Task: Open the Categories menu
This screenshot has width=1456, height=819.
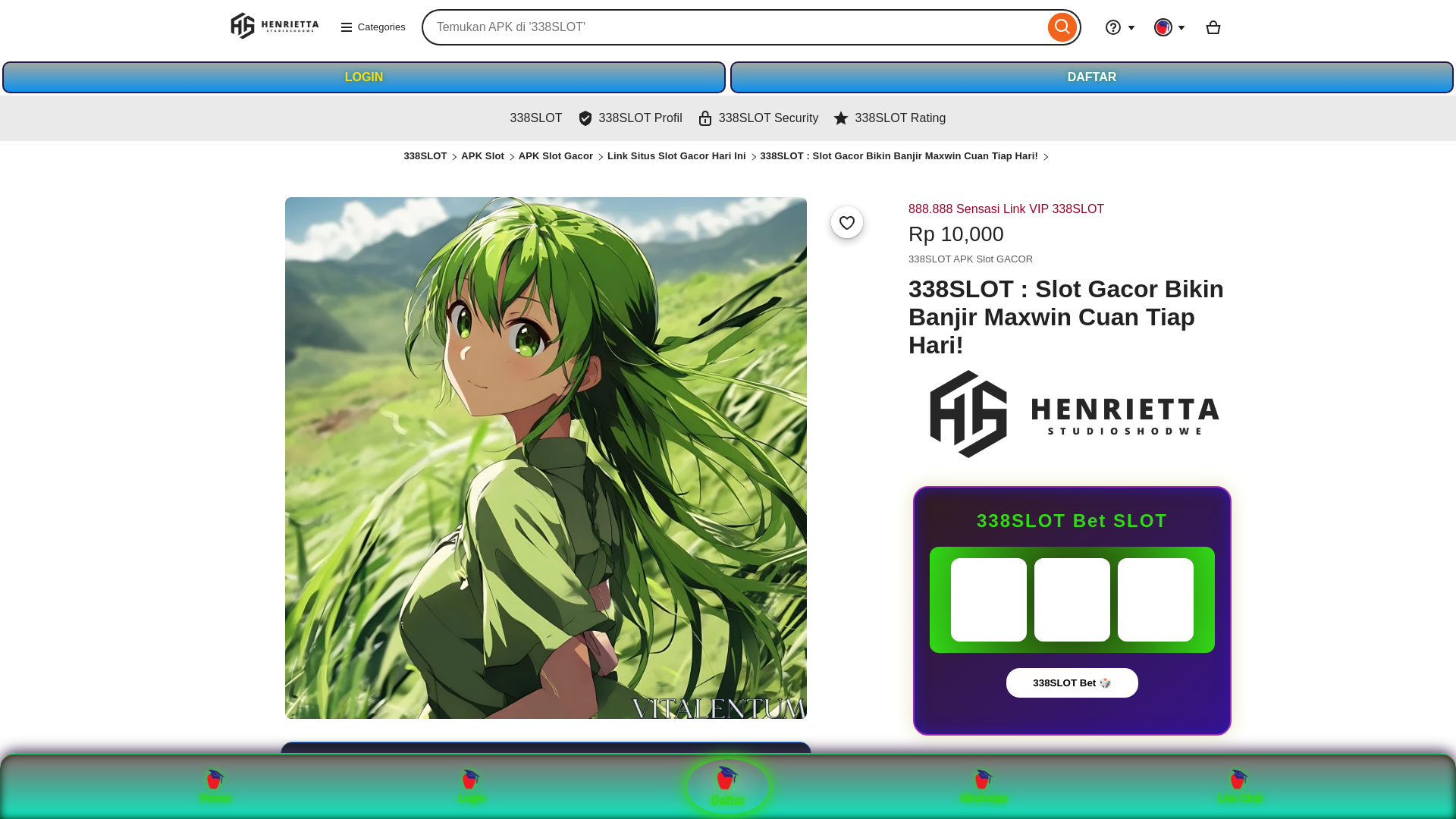Action: [x=373, y=27]
